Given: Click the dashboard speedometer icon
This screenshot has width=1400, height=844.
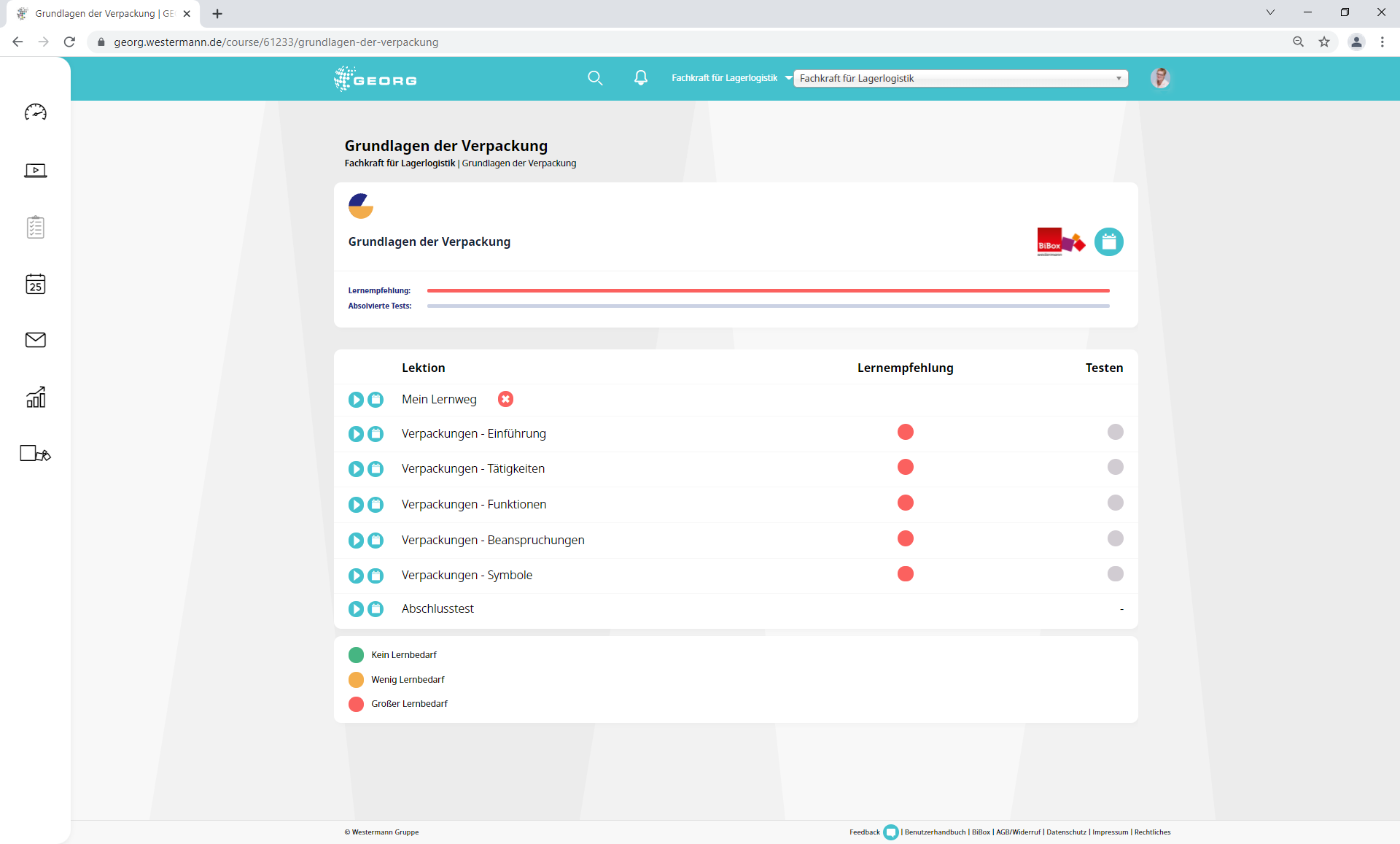Looking at the screenshot, I should point(35,112).
